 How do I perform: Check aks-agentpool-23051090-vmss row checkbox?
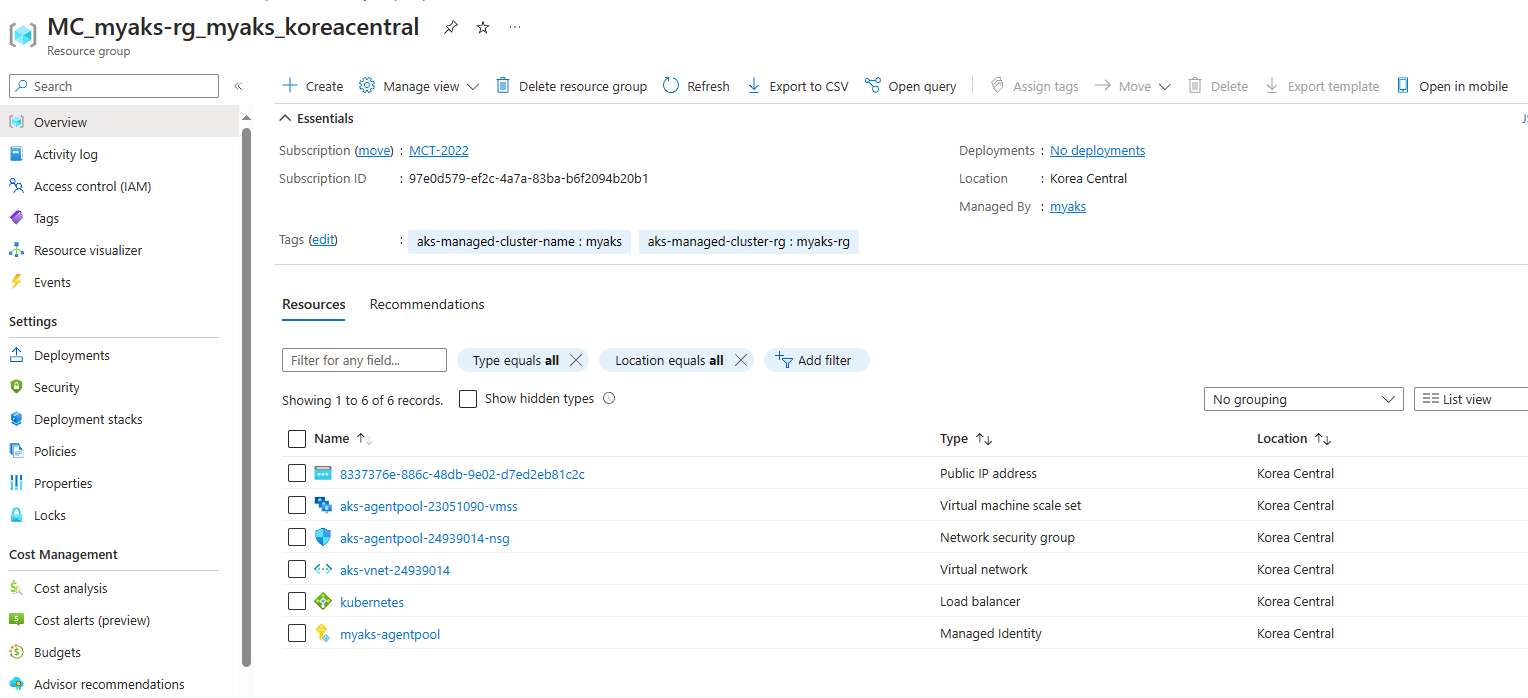(297, 505)
